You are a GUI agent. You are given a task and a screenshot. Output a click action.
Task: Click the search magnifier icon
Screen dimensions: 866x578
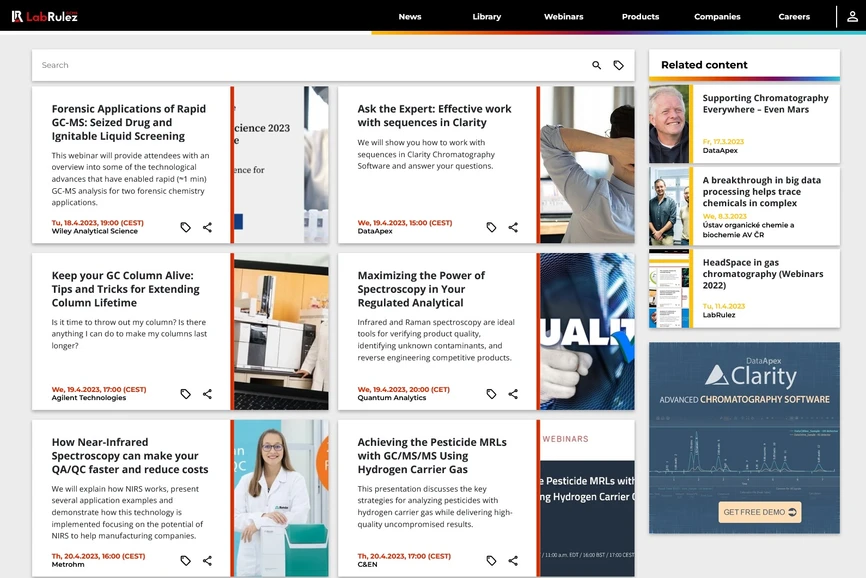[x=596, y=65]
